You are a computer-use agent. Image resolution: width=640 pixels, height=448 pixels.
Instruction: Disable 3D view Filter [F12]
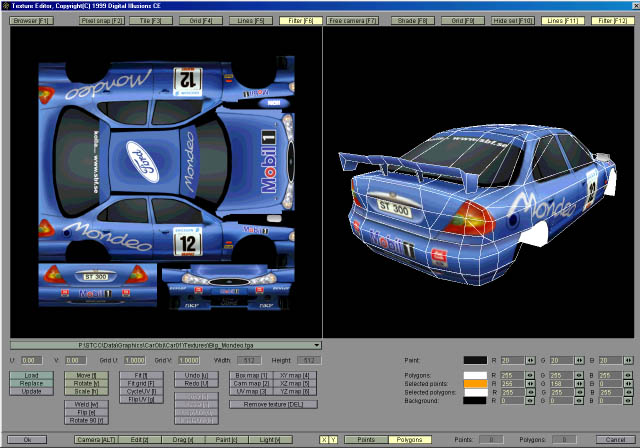point(613,20)
